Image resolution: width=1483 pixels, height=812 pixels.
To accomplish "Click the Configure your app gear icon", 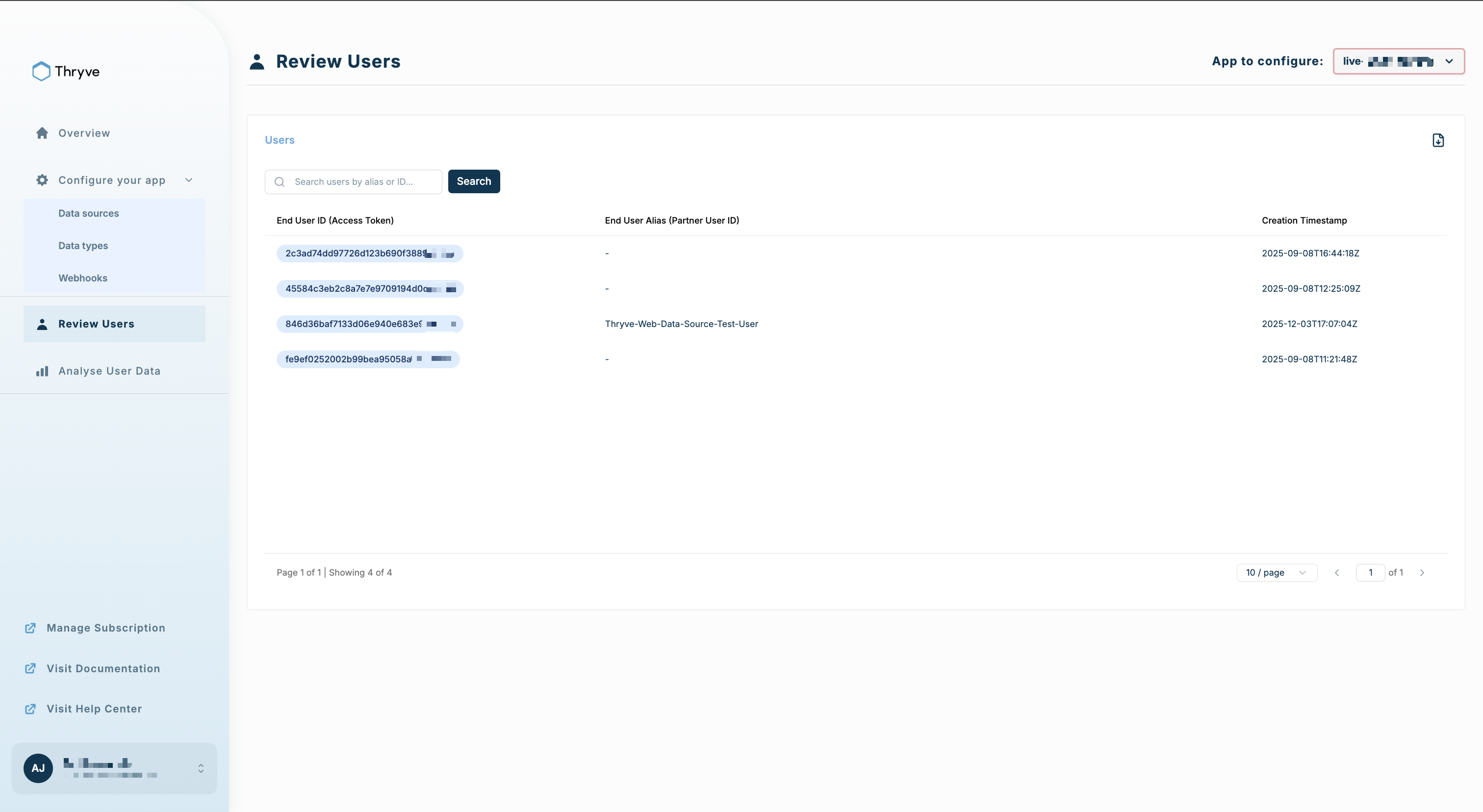I will tap(42, 180).
